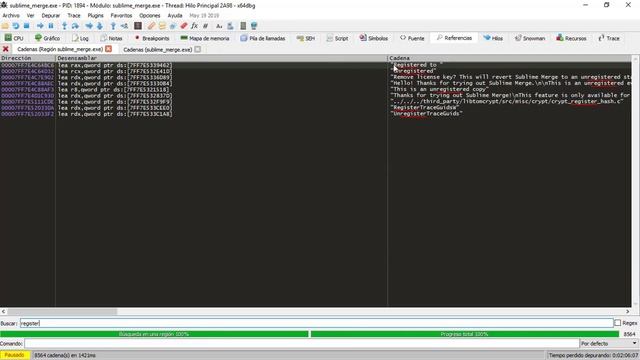The height and width of the screenshot is (360, 640).
Task: Open the Favoritos menu
Action: 121,16
